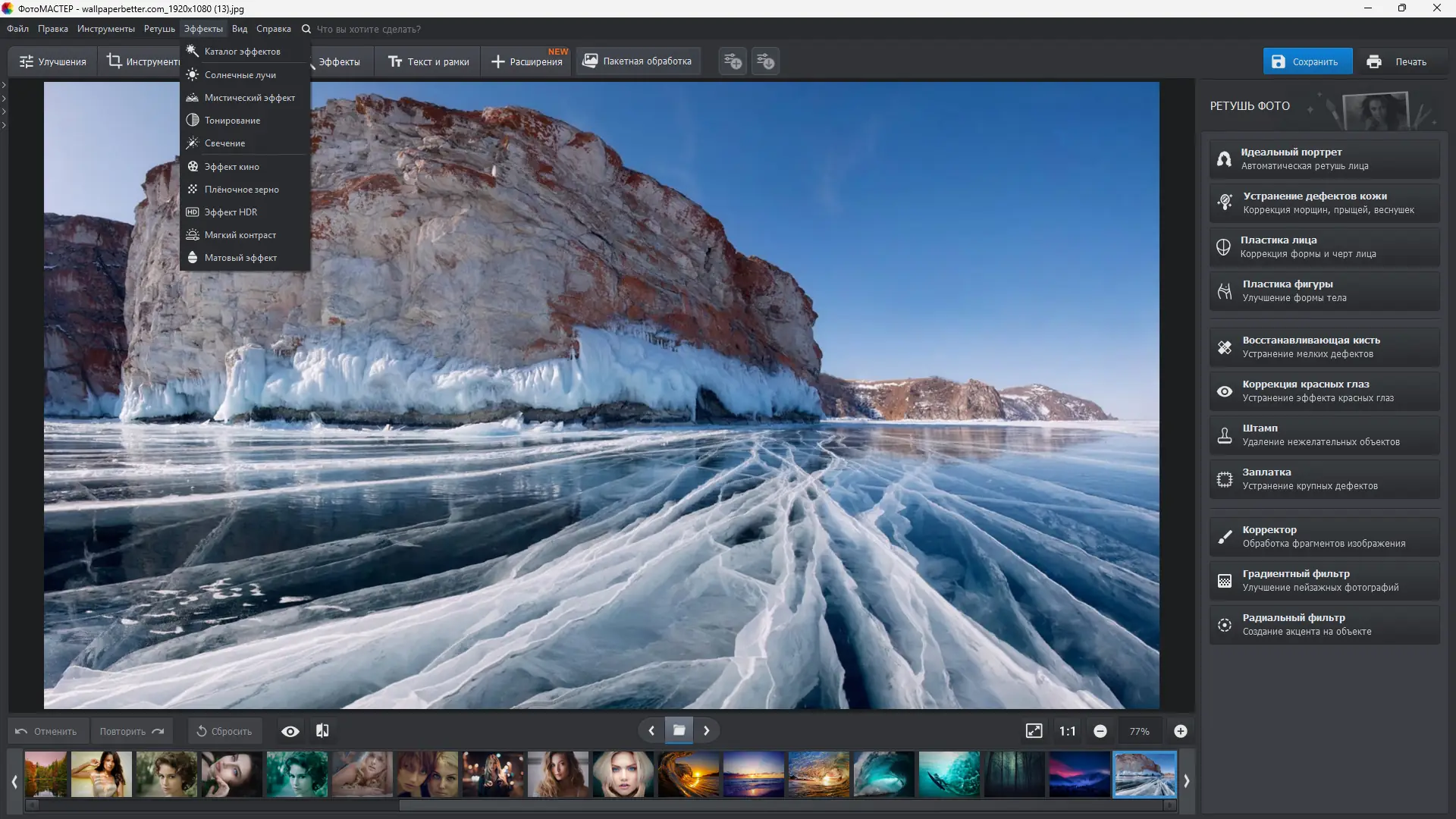The height and width of the screenshot is (819, 1456).
Task: Open the folder browse icon below the photo
Action: (x=679, y=730)
